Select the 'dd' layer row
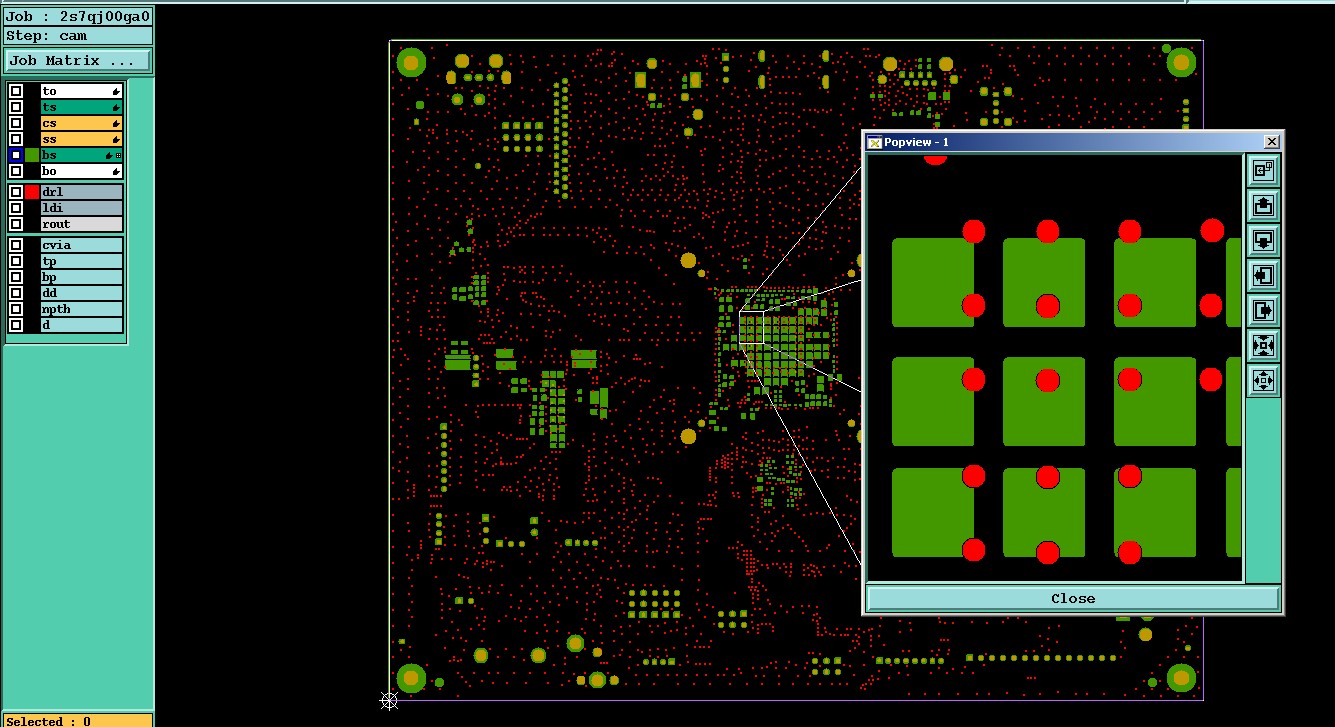This screenshot has height=727, width=1335. (82, 293)
